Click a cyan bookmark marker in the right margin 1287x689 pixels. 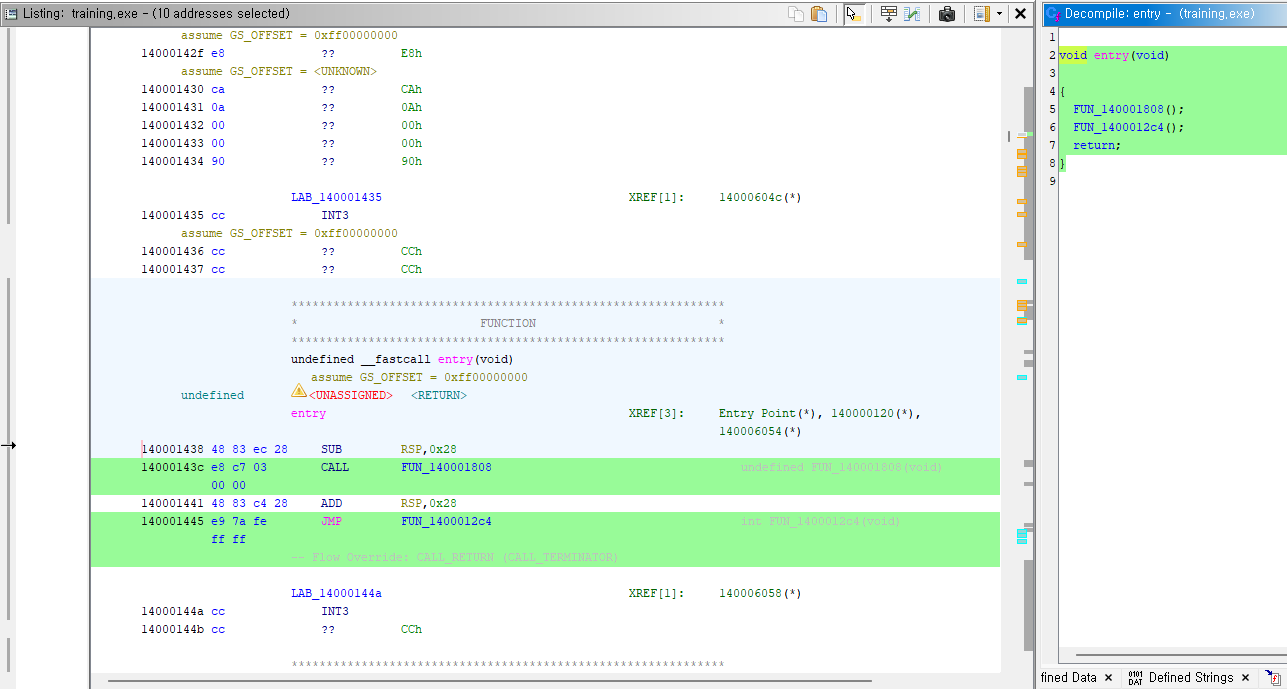(x=1022, y=281)
